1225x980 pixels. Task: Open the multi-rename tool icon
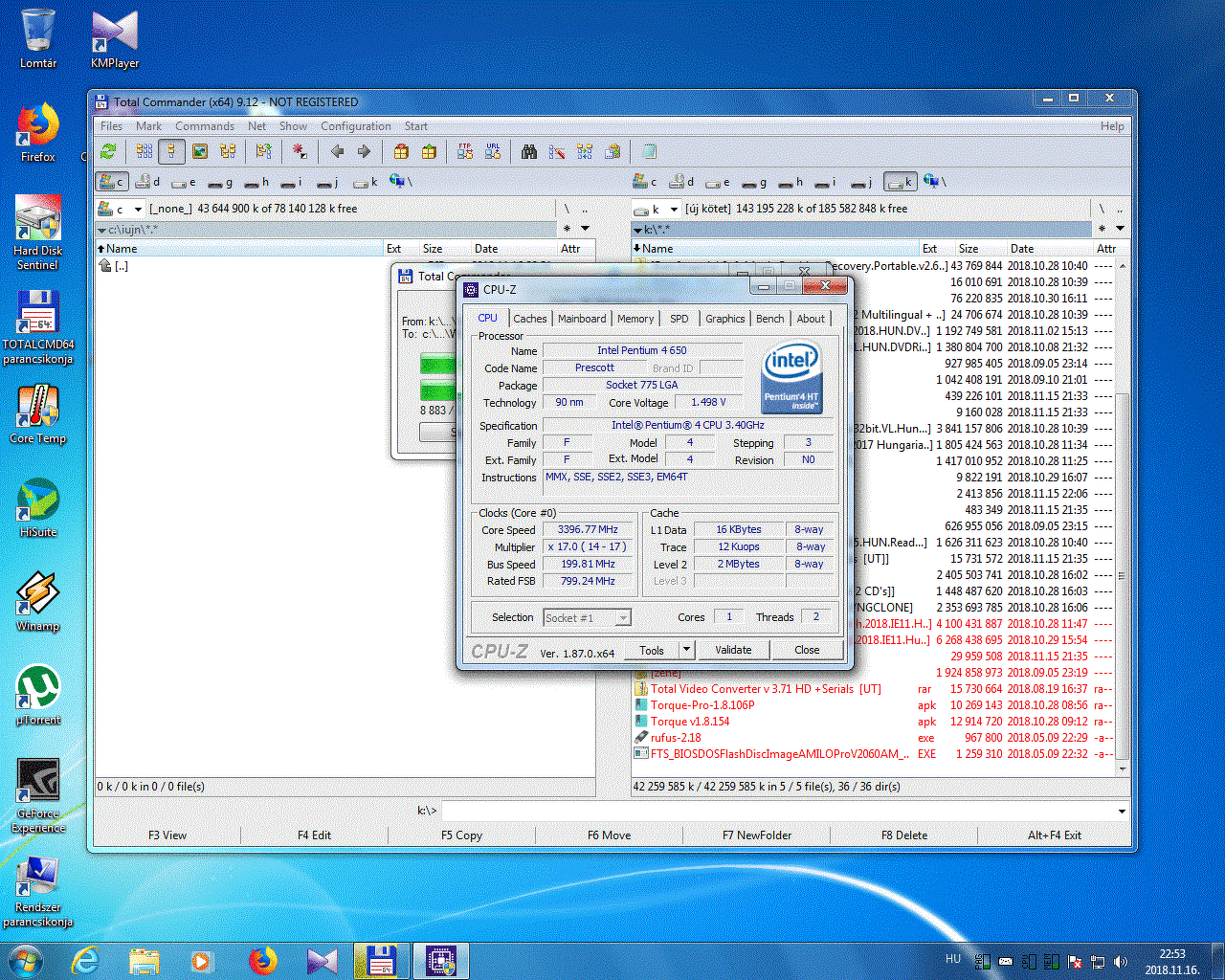(557, 151)
